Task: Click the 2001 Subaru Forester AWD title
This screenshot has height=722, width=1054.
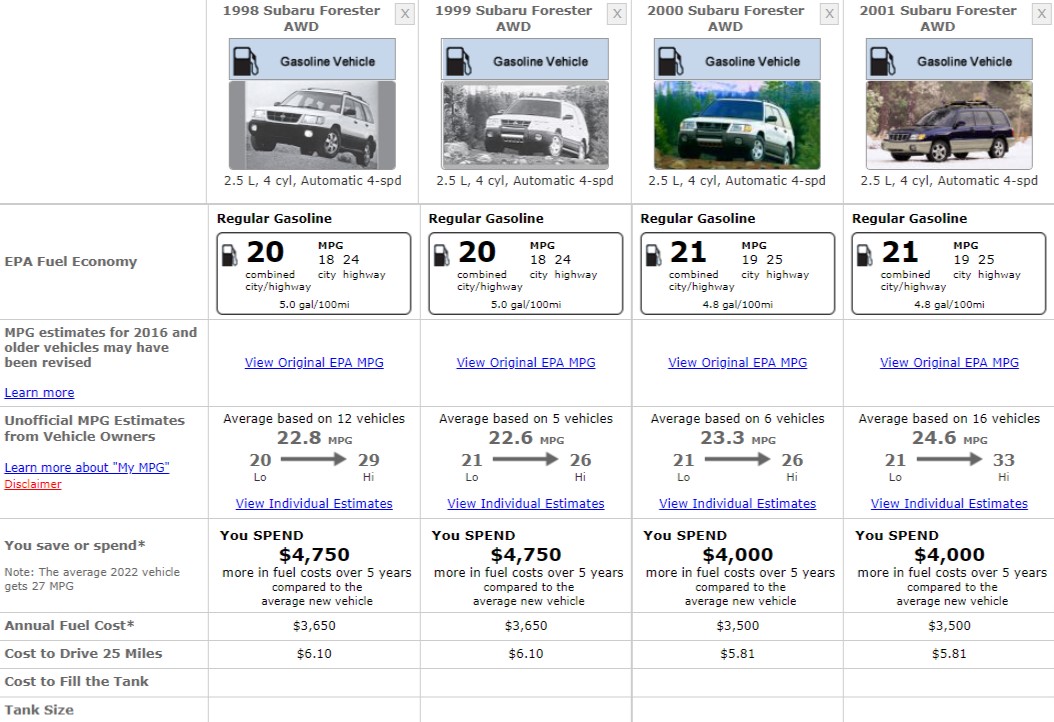Action: [x=938, y=18]
